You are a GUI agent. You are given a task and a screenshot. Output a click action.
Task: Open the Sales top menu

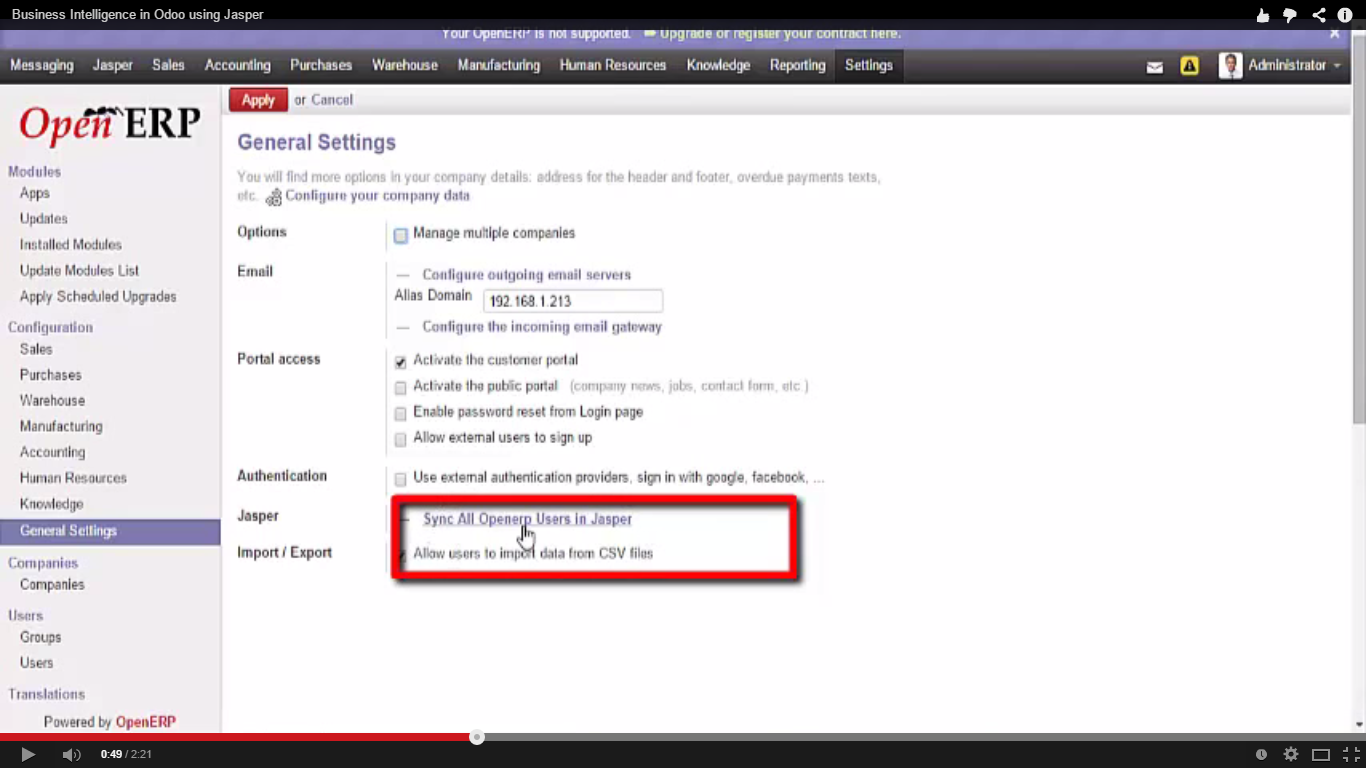(168, 65)
